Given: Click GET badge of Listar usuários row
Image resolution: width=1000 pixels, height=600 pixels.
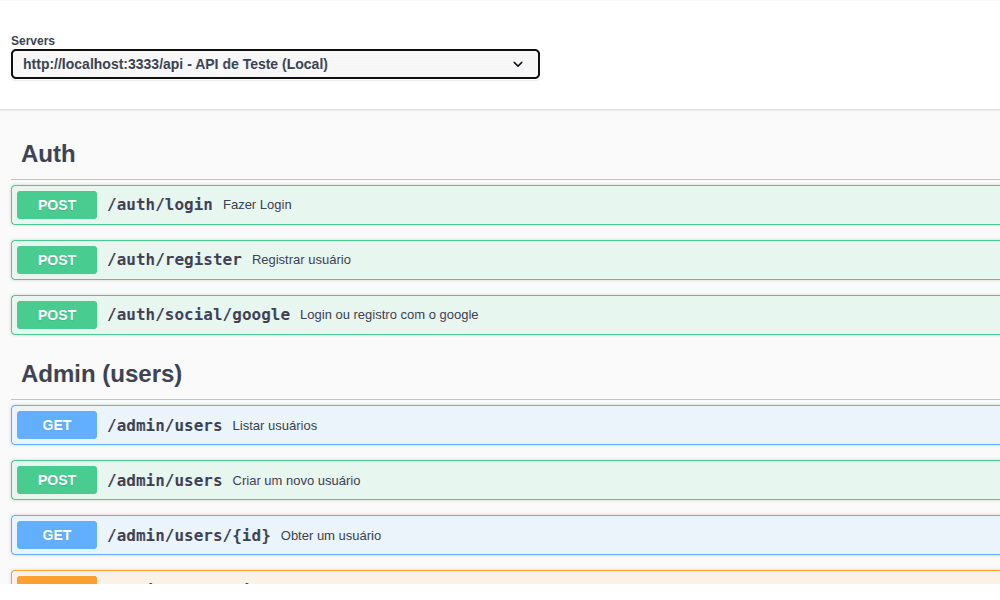Looking at the screenshot, I should (x=57, y=425).
